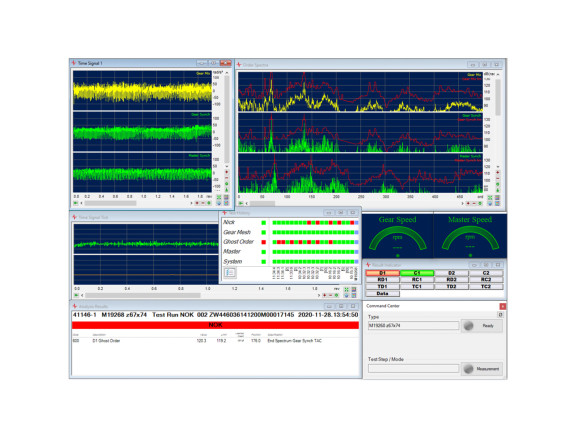Click the blue globe icon in Order Spectra corner
Viewport: 583px width, 438px height.
pyautogui.click(x=490, y=204)
